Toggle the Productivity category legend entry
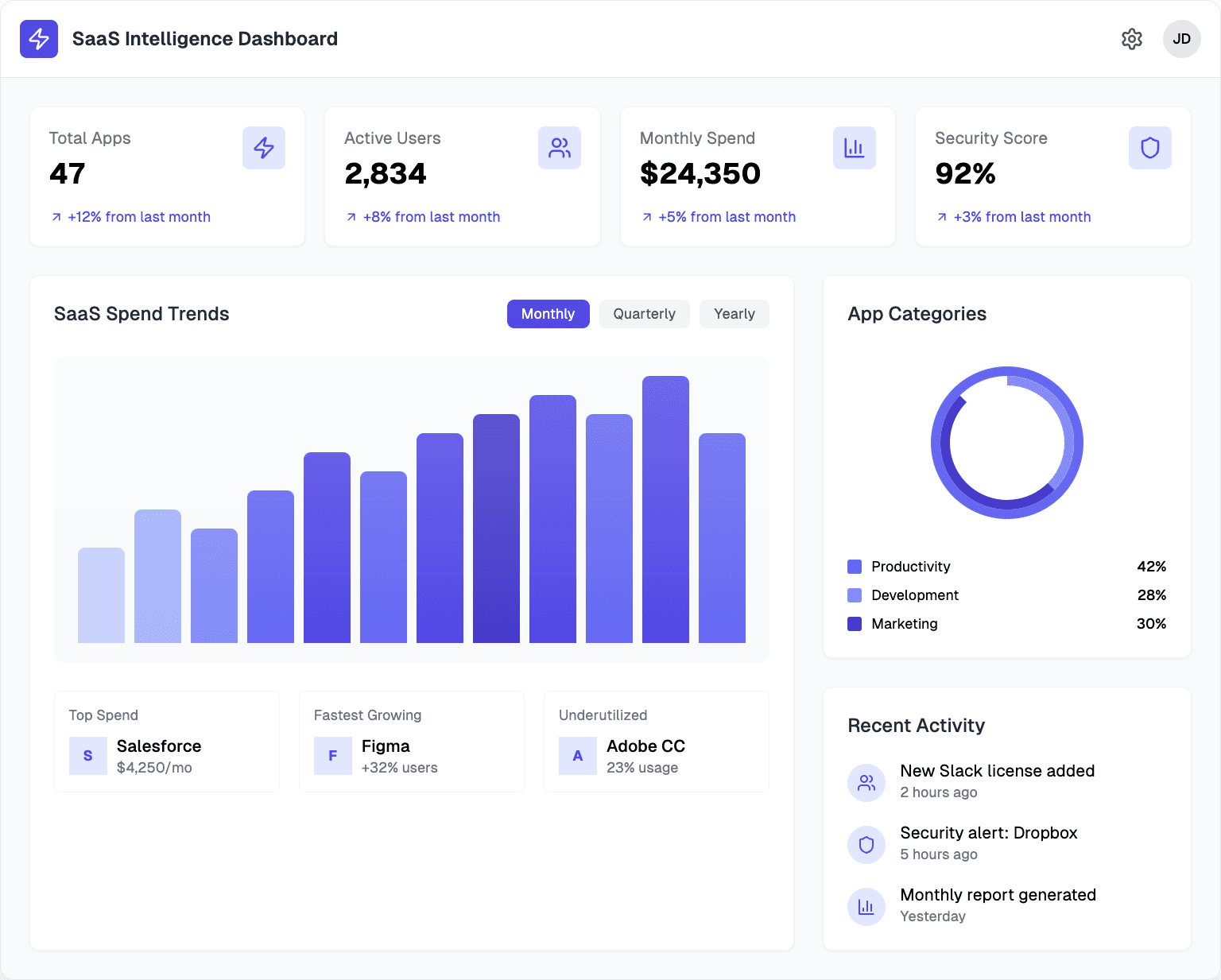Screen dimensions: 1221x980 [910, 567]
